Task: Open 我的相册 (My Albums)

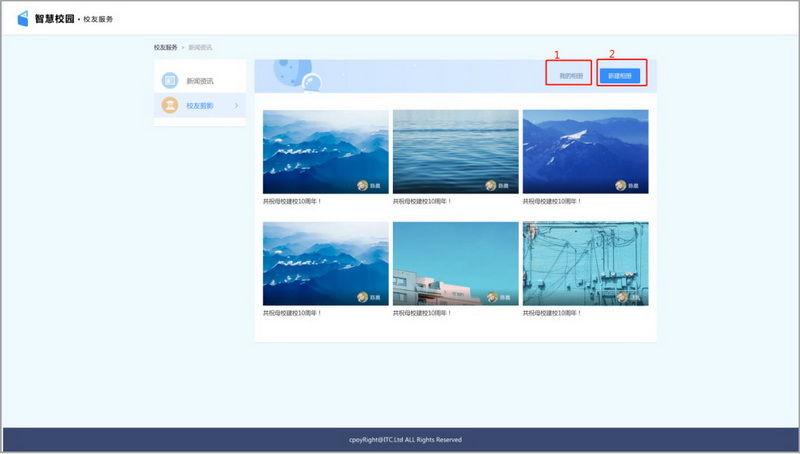Action: (x=571, y=76)
